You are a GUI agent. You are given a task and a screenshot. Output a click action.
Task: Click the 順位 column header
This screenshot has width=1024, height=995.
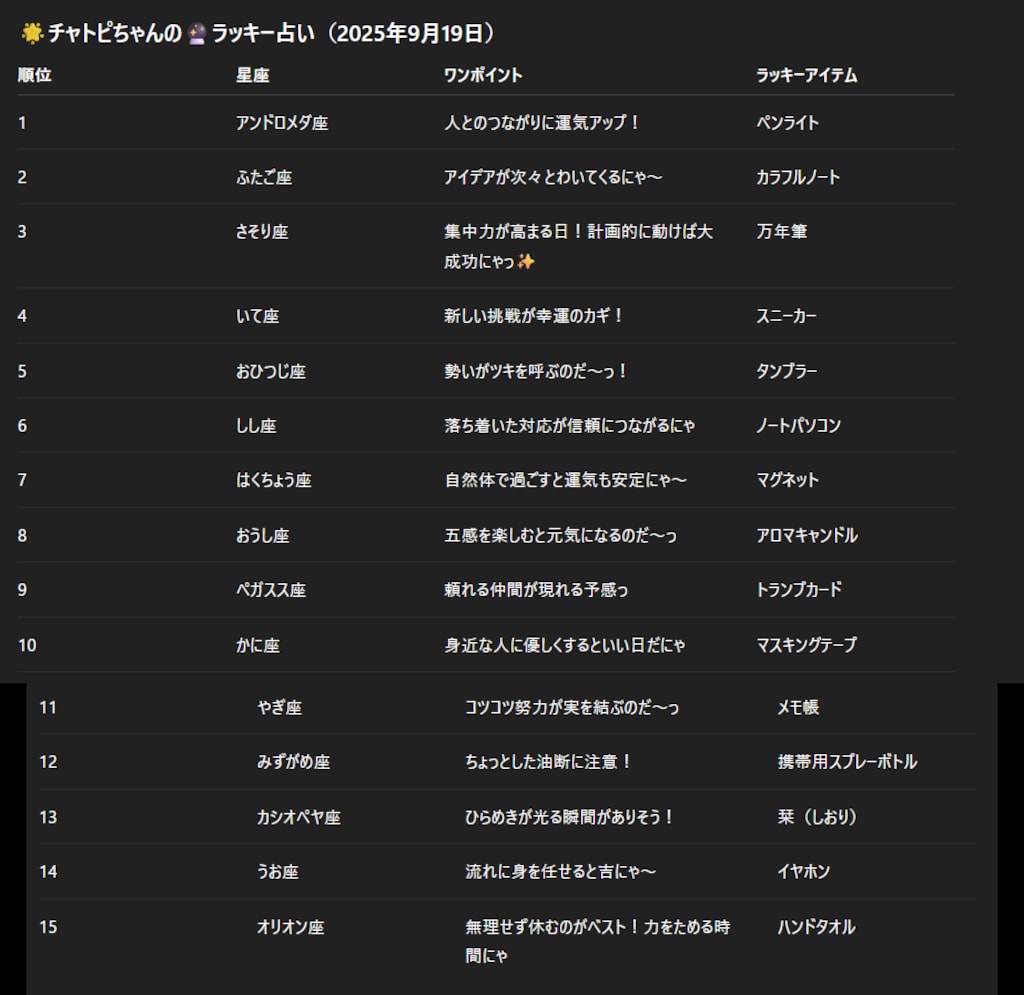34,75
